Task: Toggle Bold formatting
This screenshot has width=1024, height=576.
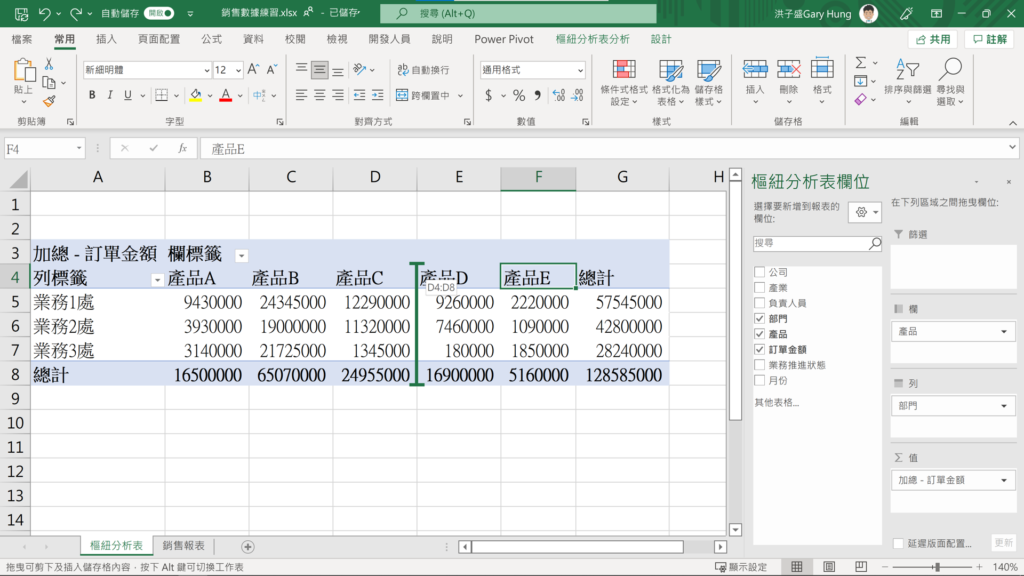Action: [x=92, y=95]
